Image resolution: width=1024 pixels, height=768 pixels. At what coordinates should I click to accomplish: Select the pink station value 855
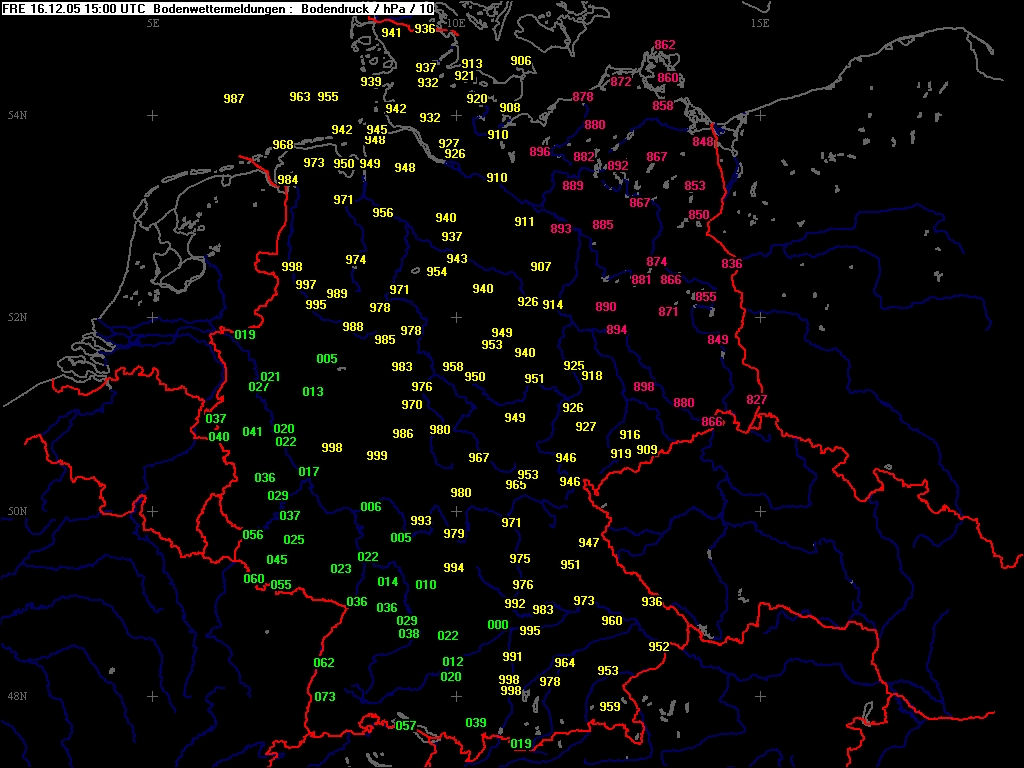pos(705,296)
